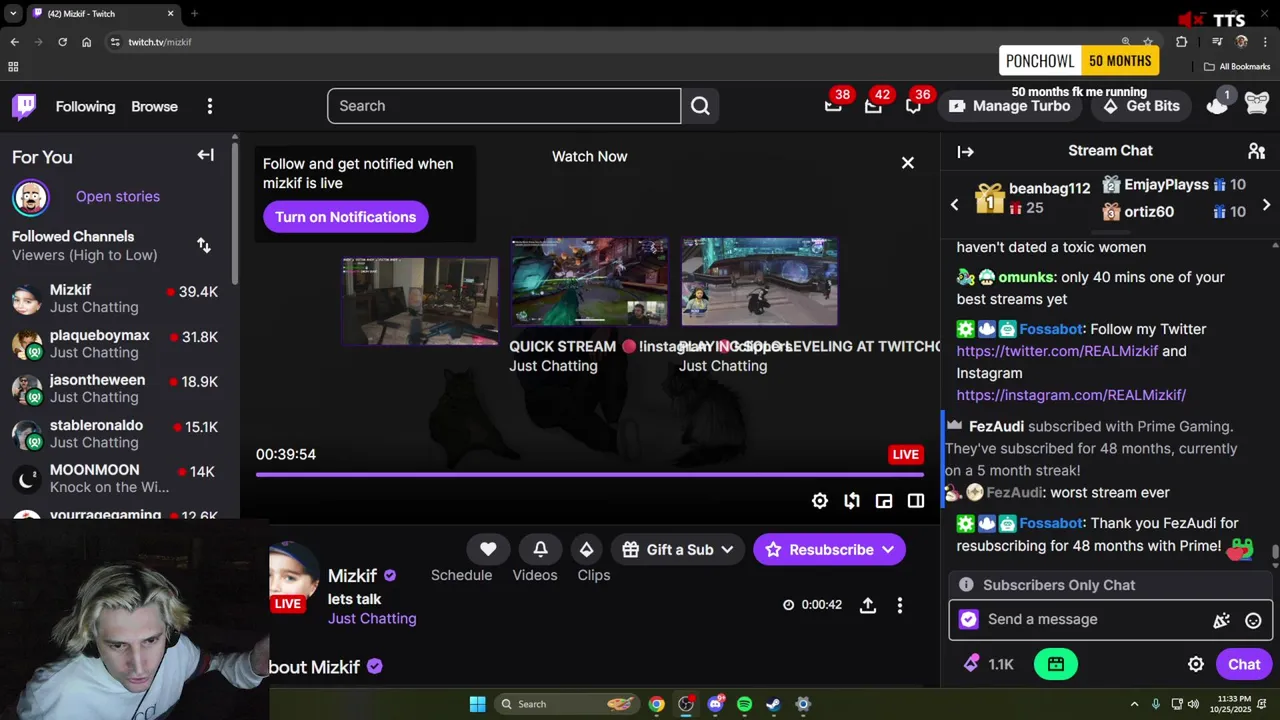The height and width of the screenshot is (720, 1280).
Task: Collapse the For You sidebar
Action: click(x=205, y=155)
